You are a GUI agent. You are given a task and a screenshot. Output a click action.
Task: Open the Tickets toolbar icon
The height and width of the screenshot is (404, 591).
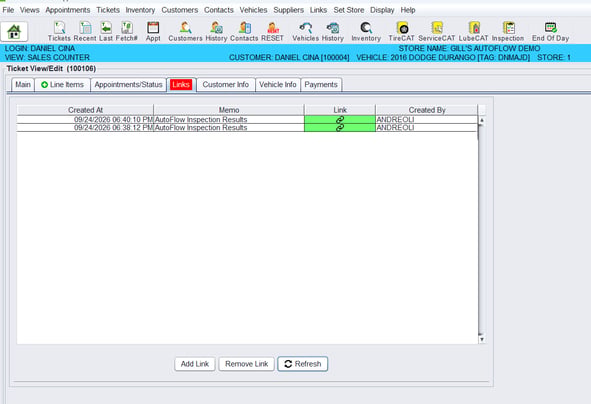pyautogui.click(x=59, y=31)
